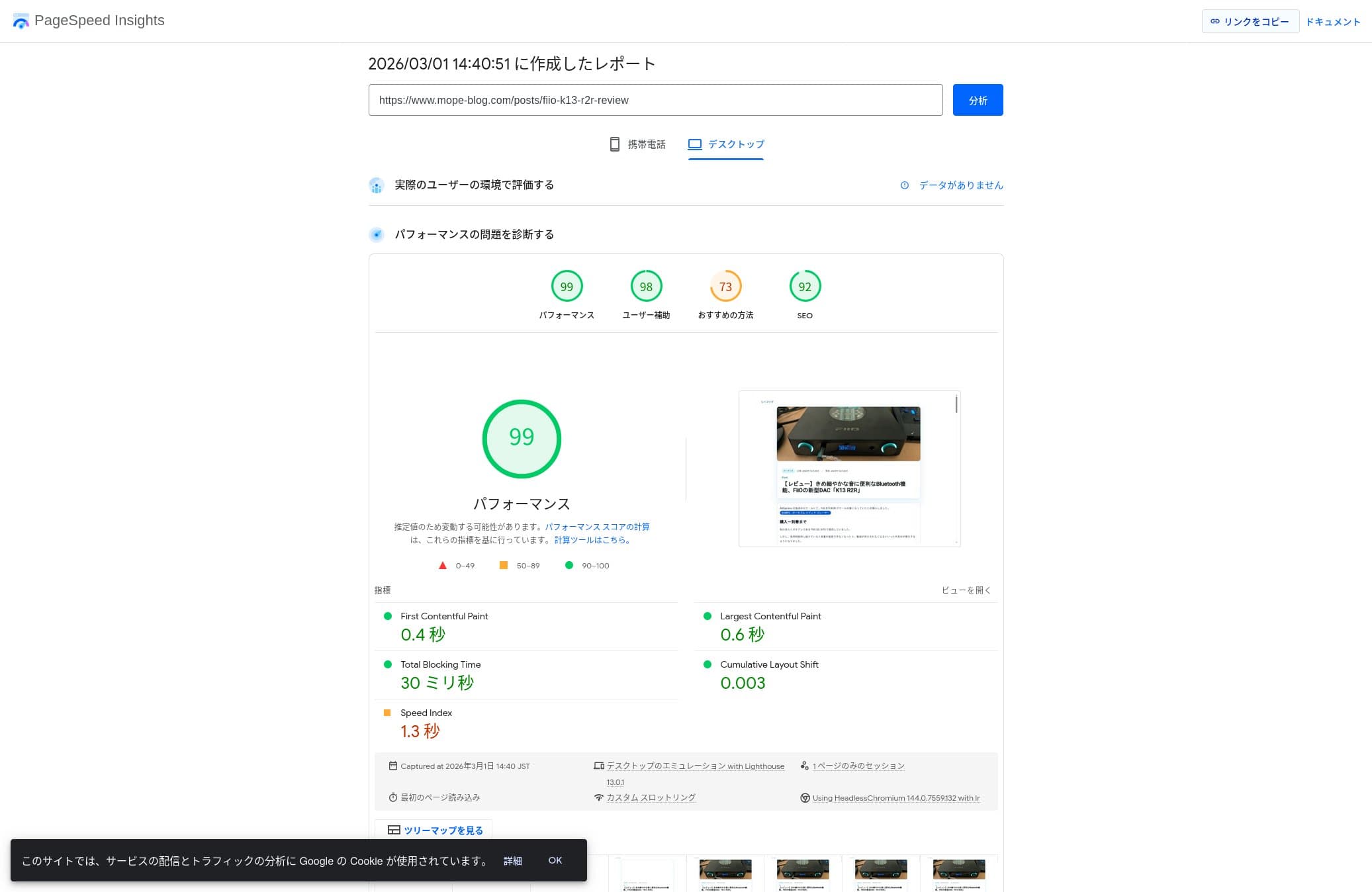
Task: Click the large 99 performance gauge
Action: click(522, 438)
